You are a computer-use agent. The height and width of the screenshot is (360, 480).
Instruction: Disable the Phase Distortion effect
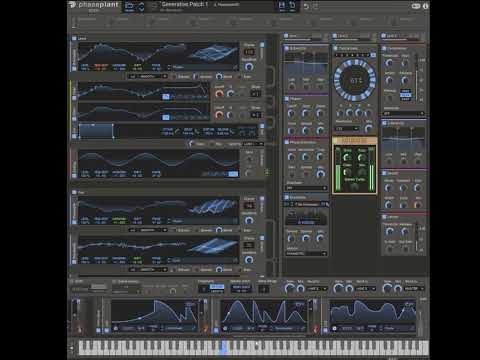(x=287, y=142)
